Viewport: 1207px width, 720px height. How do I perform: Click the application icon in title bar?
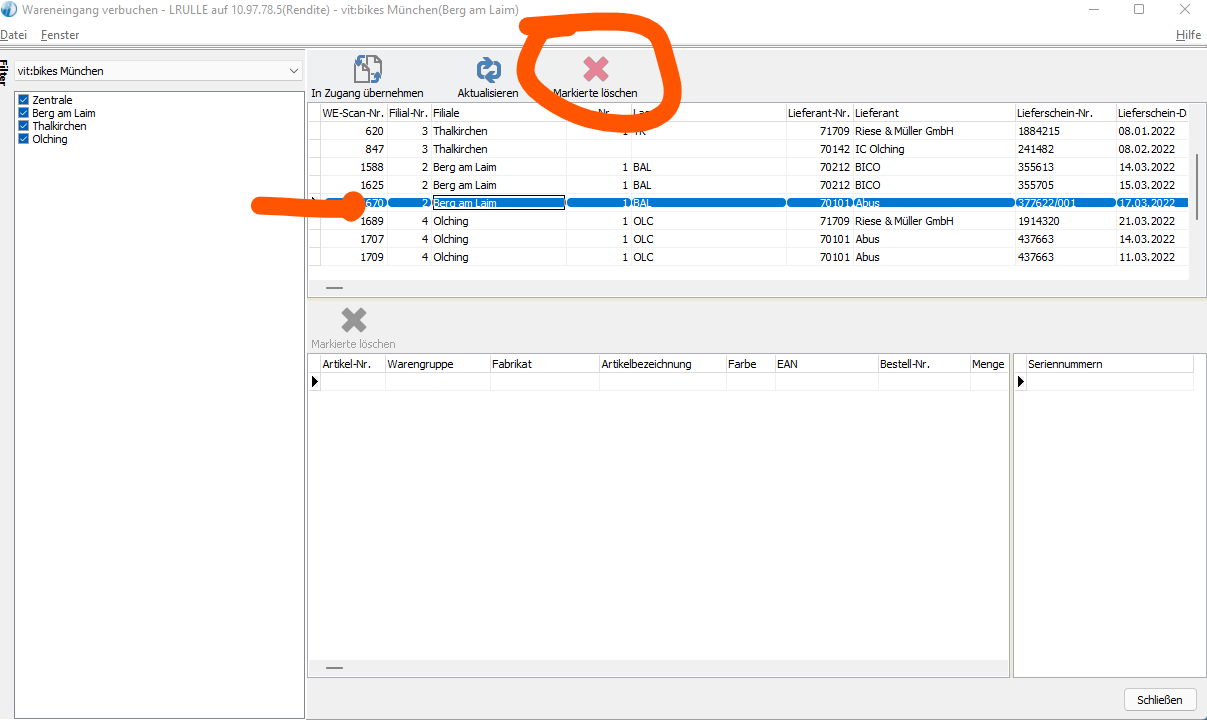click(9, 9)
